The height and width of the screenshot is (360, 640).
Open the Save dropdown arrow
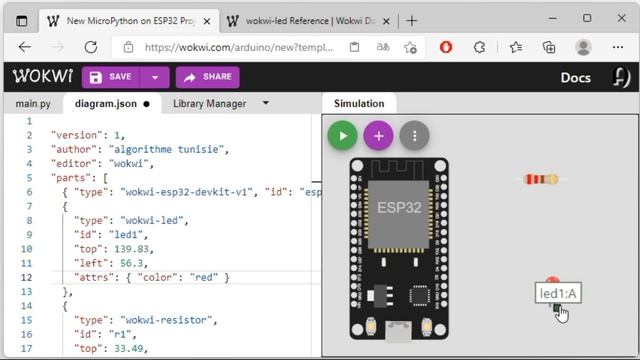(x=155, y=77)
